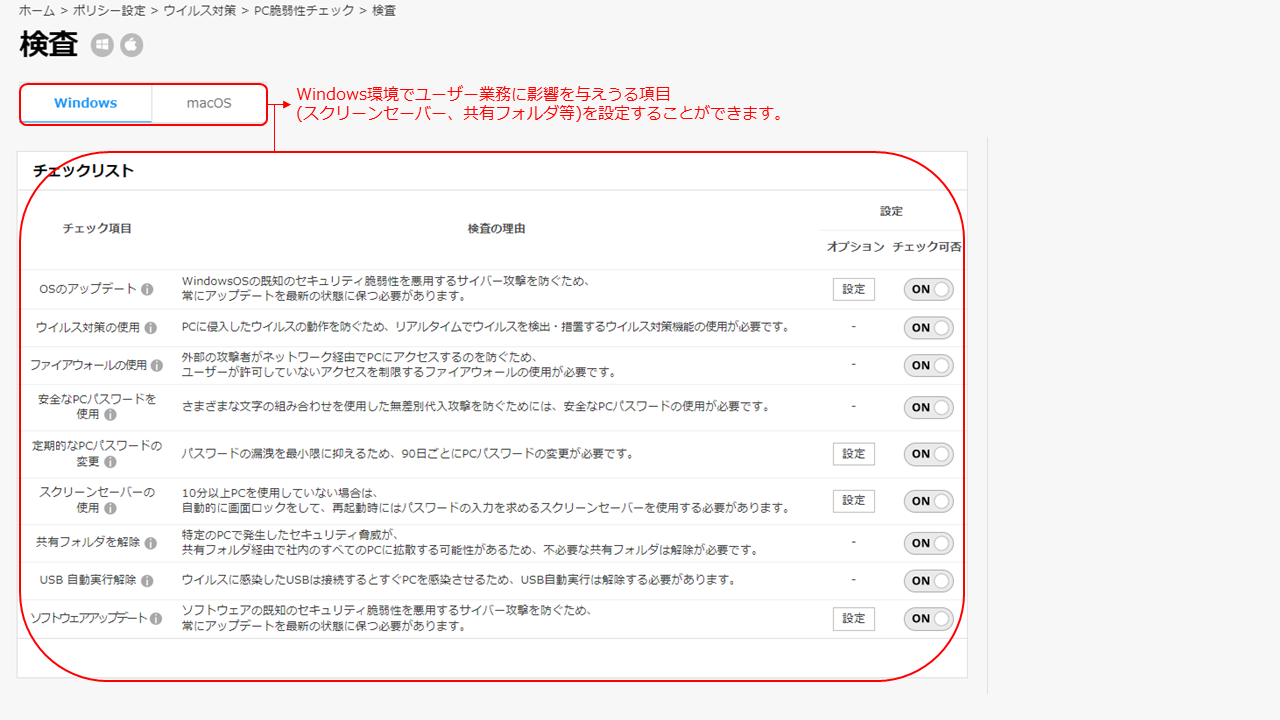The height and width of the screenshot is (720, 1280).
Task: Click the オプション column header
Action: point(856,247)
